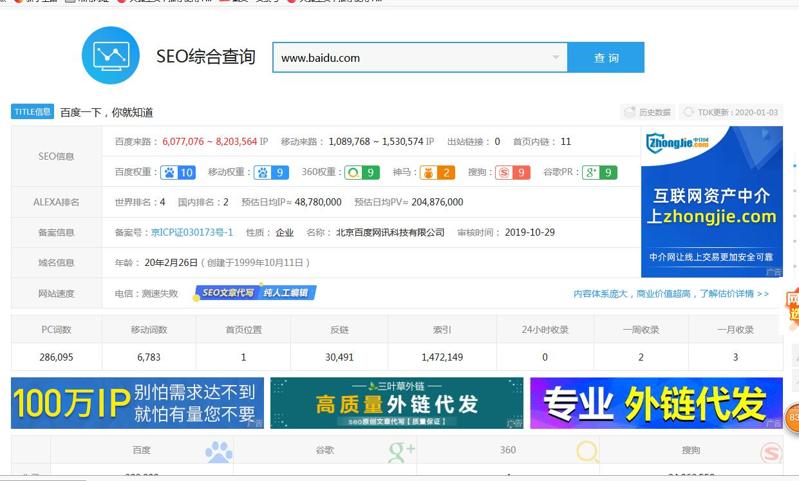Click the 搜狗 S icon in column header
Image resolution: width=799 pixels, height=481 pixels.
click(x=770, y=452)
